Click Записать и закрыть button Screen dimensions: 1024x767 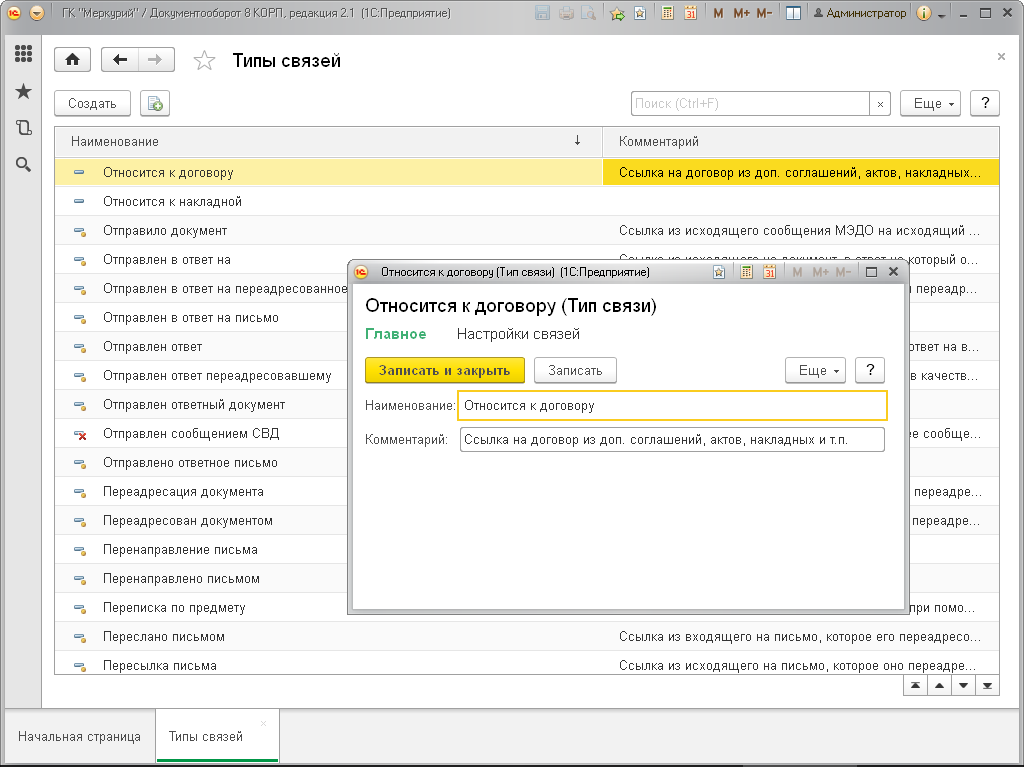tap(445, 370)
